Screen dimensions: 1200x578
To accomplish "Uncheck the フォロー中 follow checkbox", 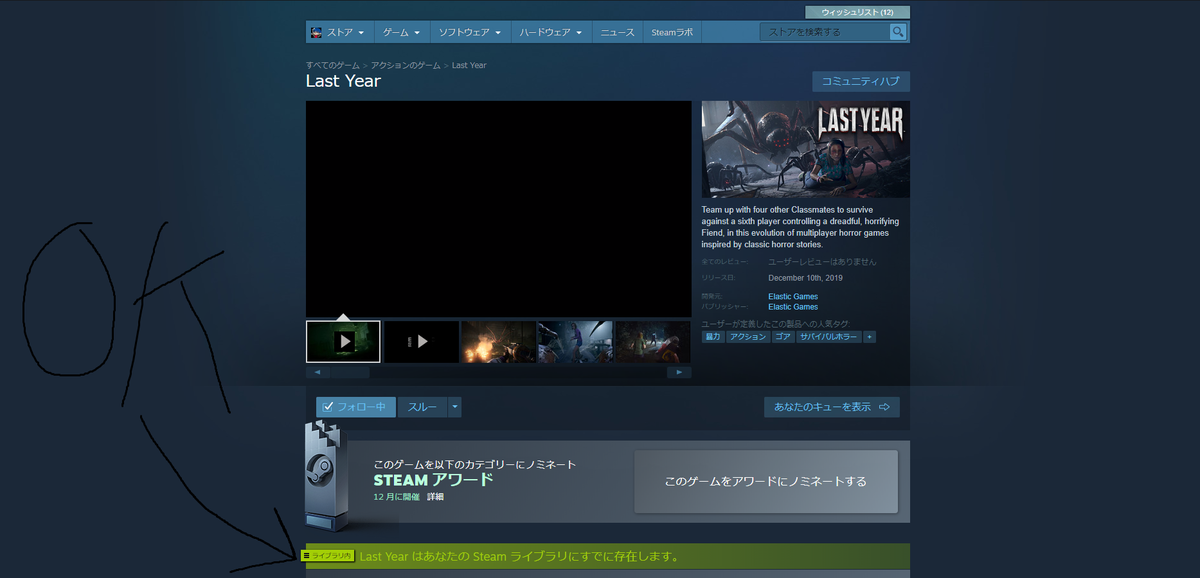I will 328,407.
